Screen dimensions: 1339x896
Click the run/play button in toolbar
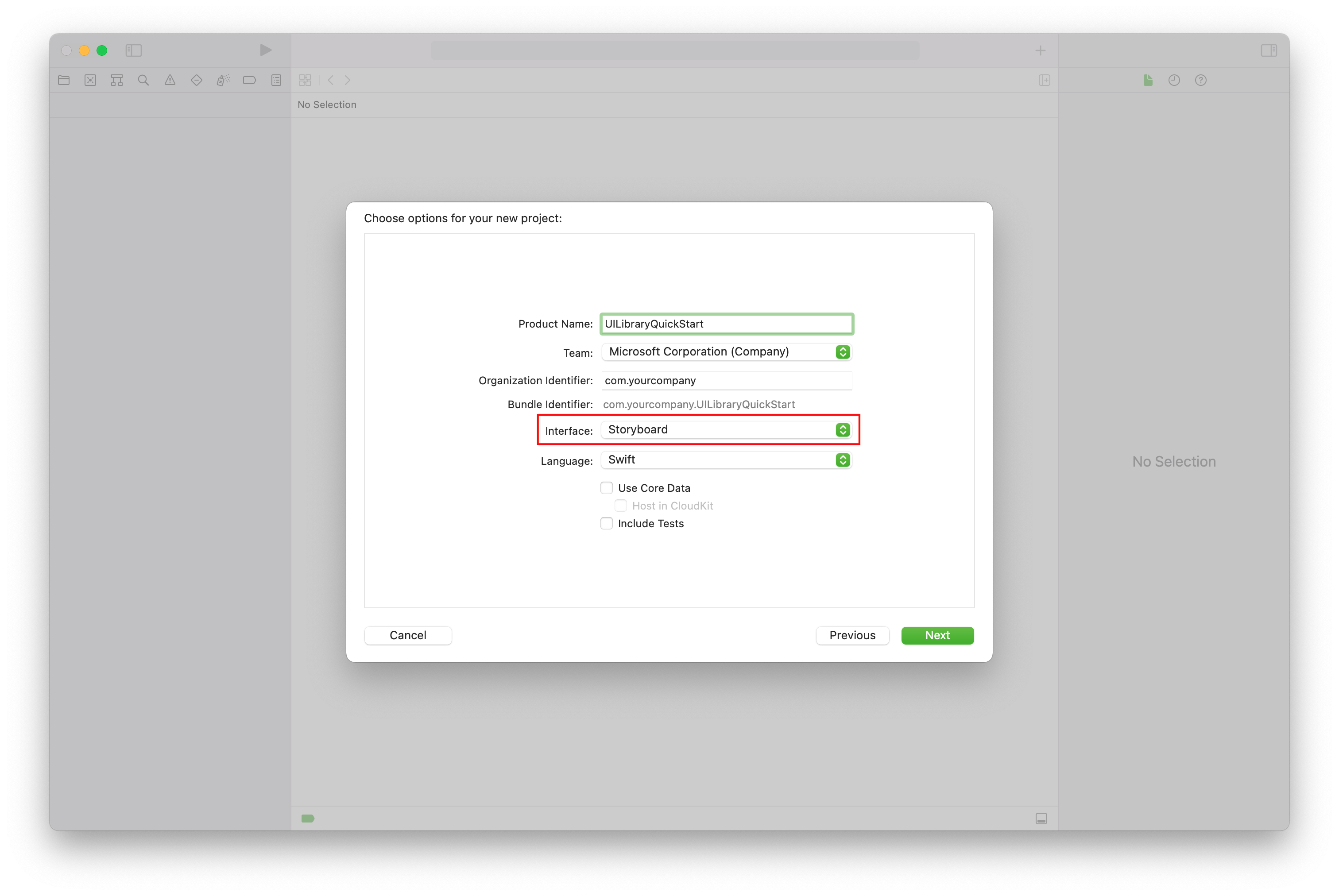coord(264,50)
